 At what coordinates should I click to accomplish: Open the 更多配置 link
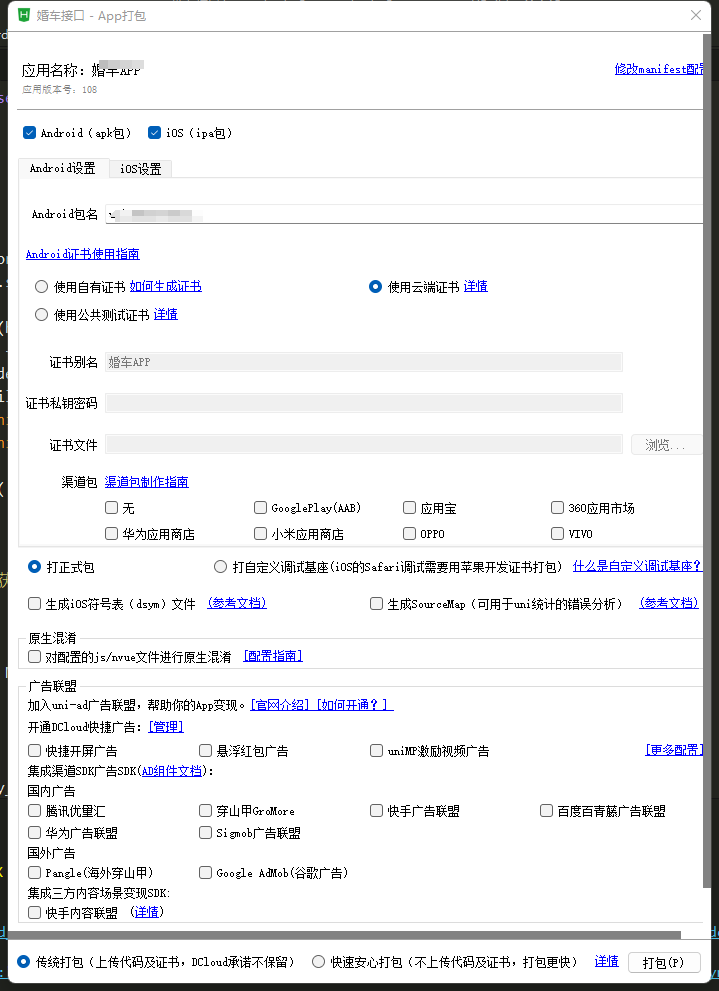(x=674, y=750)
